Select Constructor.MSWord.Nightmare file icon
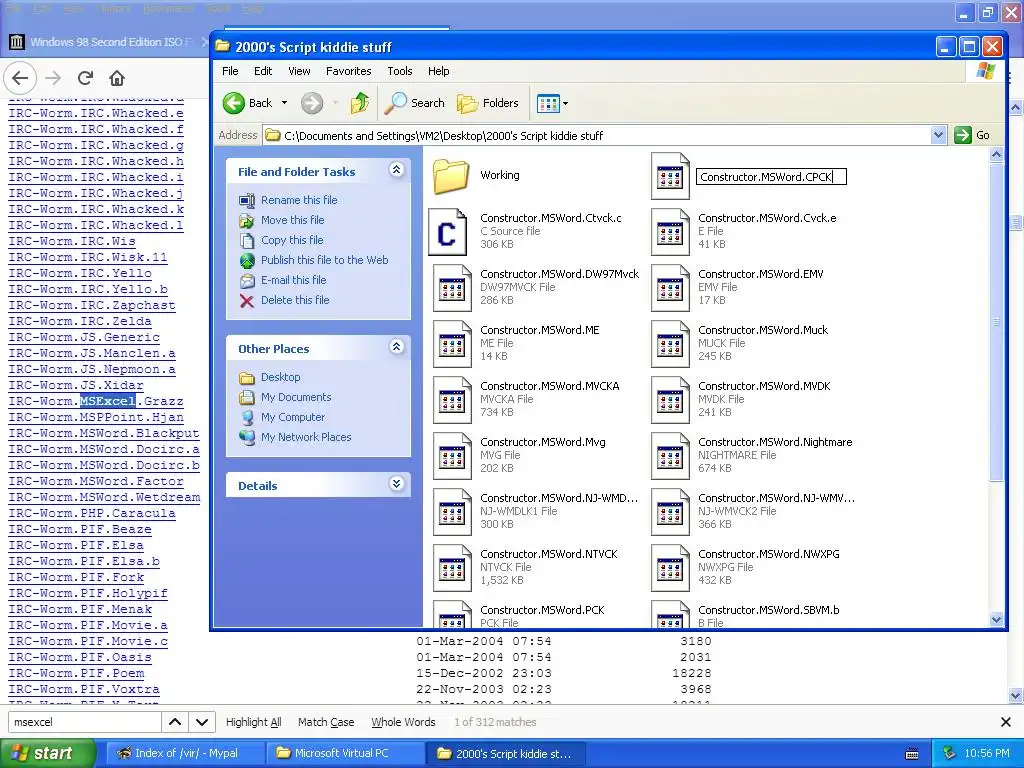 (670, 456)
